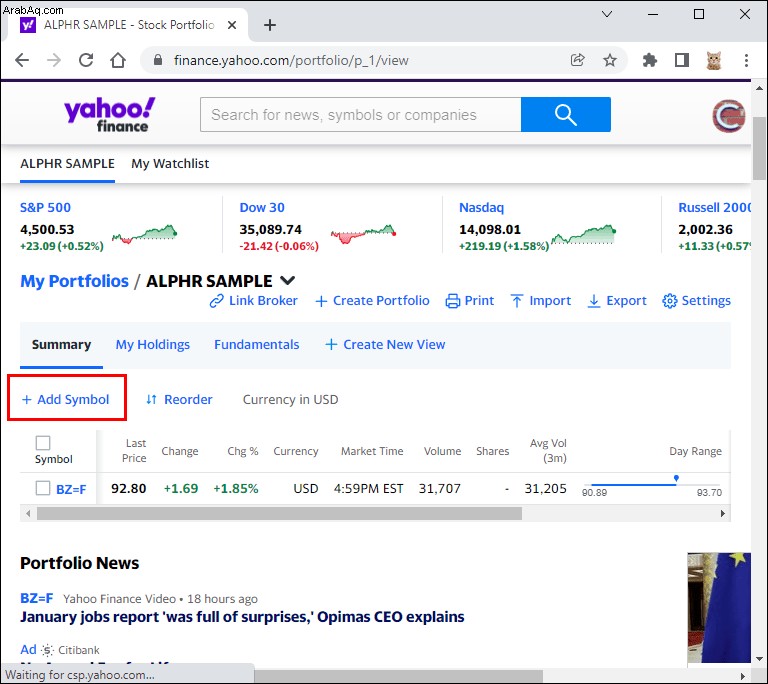This screenshot has height=684, width=768.
Task: Select the Summary view tab
Action: 61,345
